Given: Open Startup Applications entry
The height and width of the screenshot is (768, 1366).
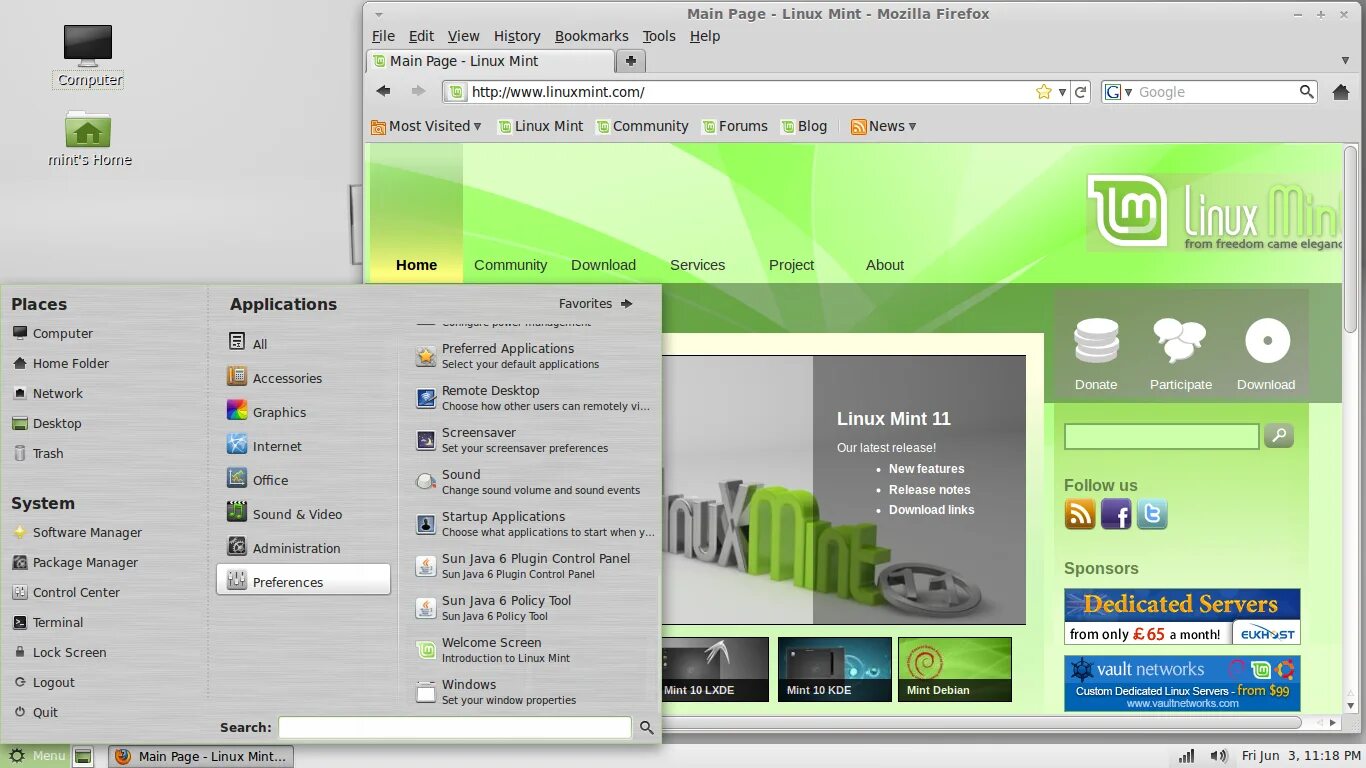Looking at the screenshot, I should pyautogui.click(x=535, y=524).
